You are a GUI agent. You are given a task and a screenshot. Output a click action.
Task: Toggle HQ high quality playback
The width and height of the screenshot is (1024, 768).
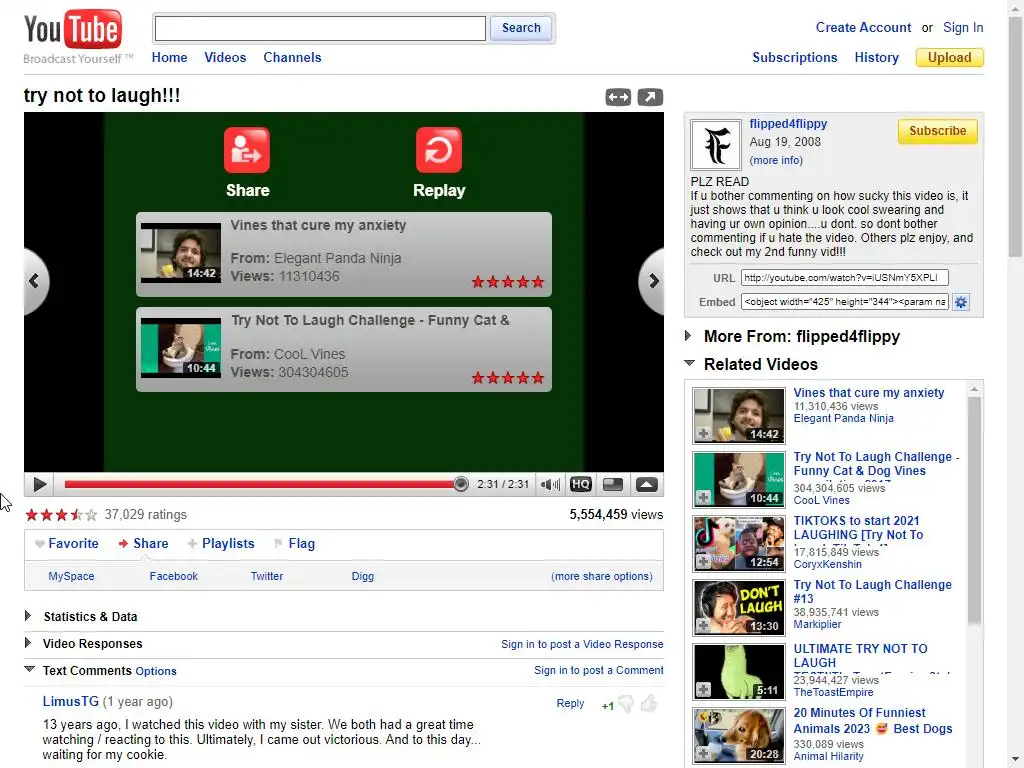point(581,485)
